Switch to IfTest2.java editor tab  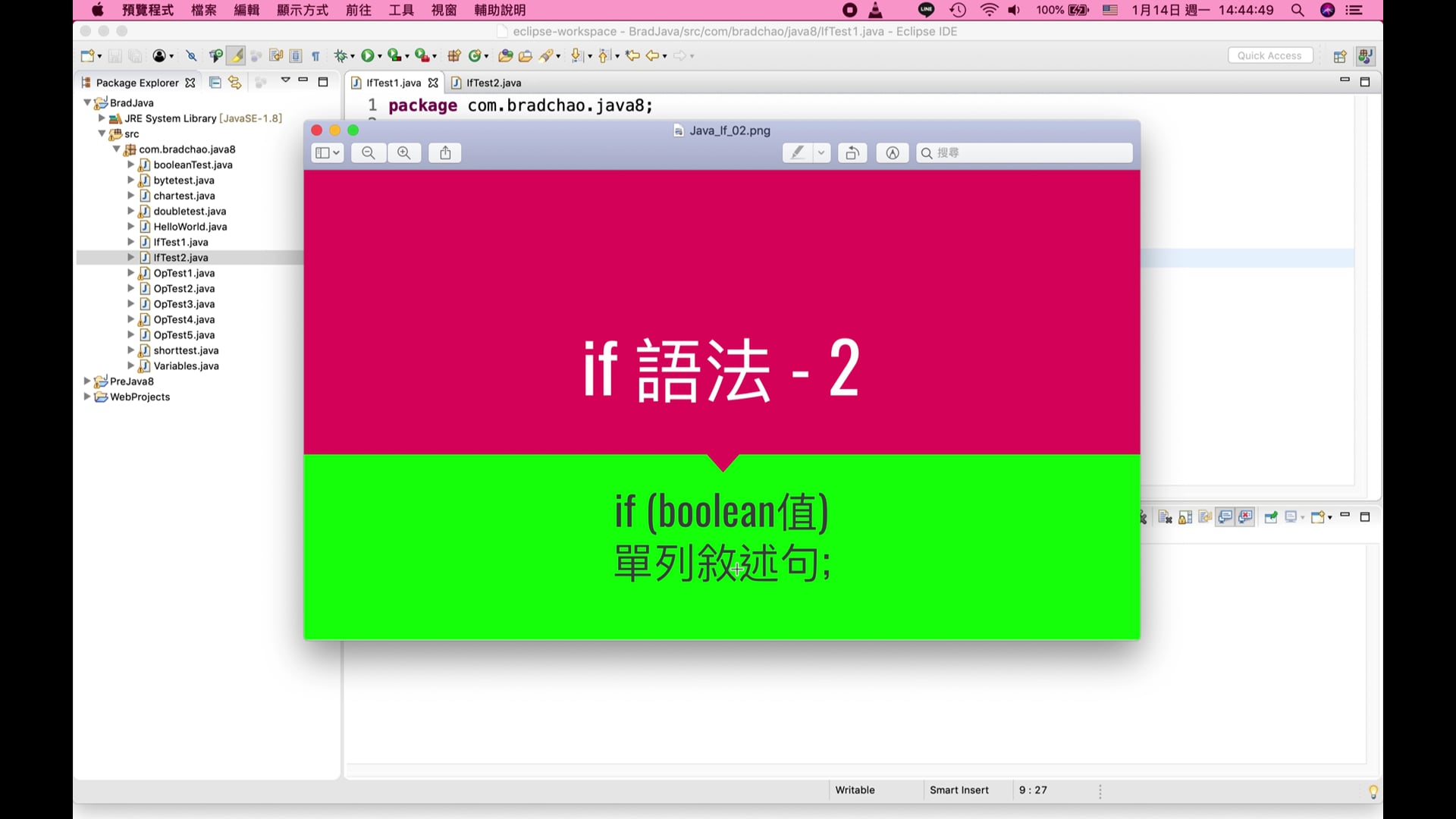coord(493,83)
